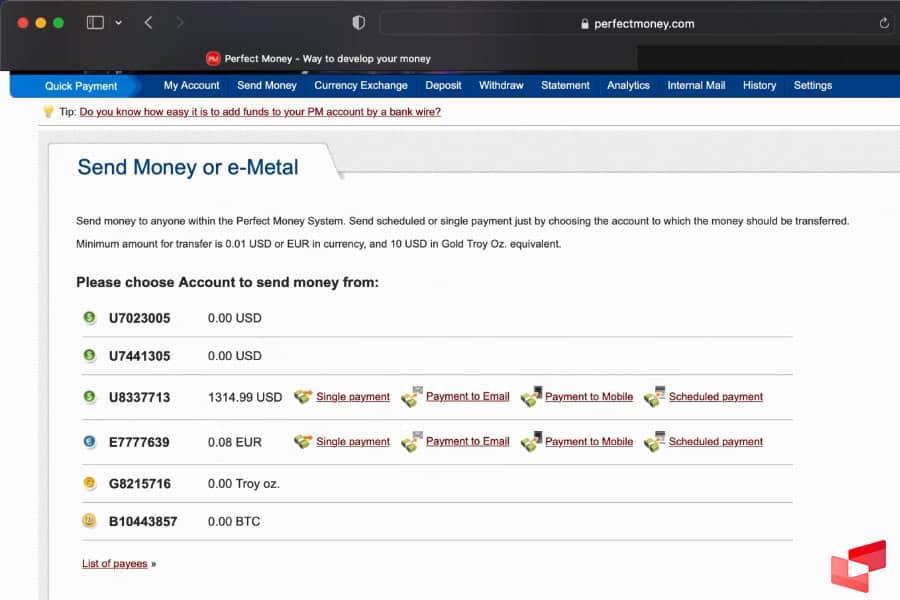Click Scheduled payment for E7777639

716,442
